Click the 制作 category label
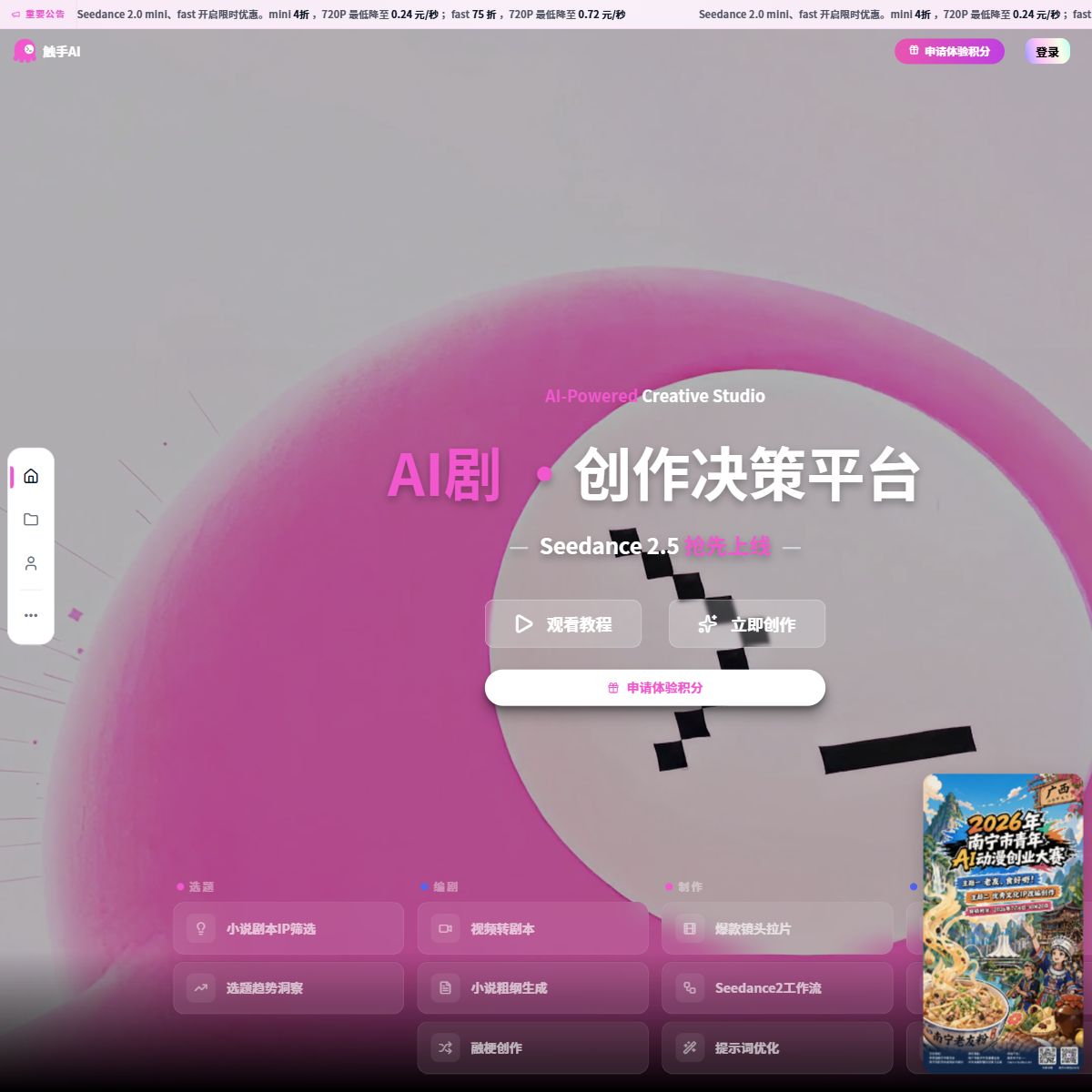Viewport: 1092px width, 1092px height. 690,886
